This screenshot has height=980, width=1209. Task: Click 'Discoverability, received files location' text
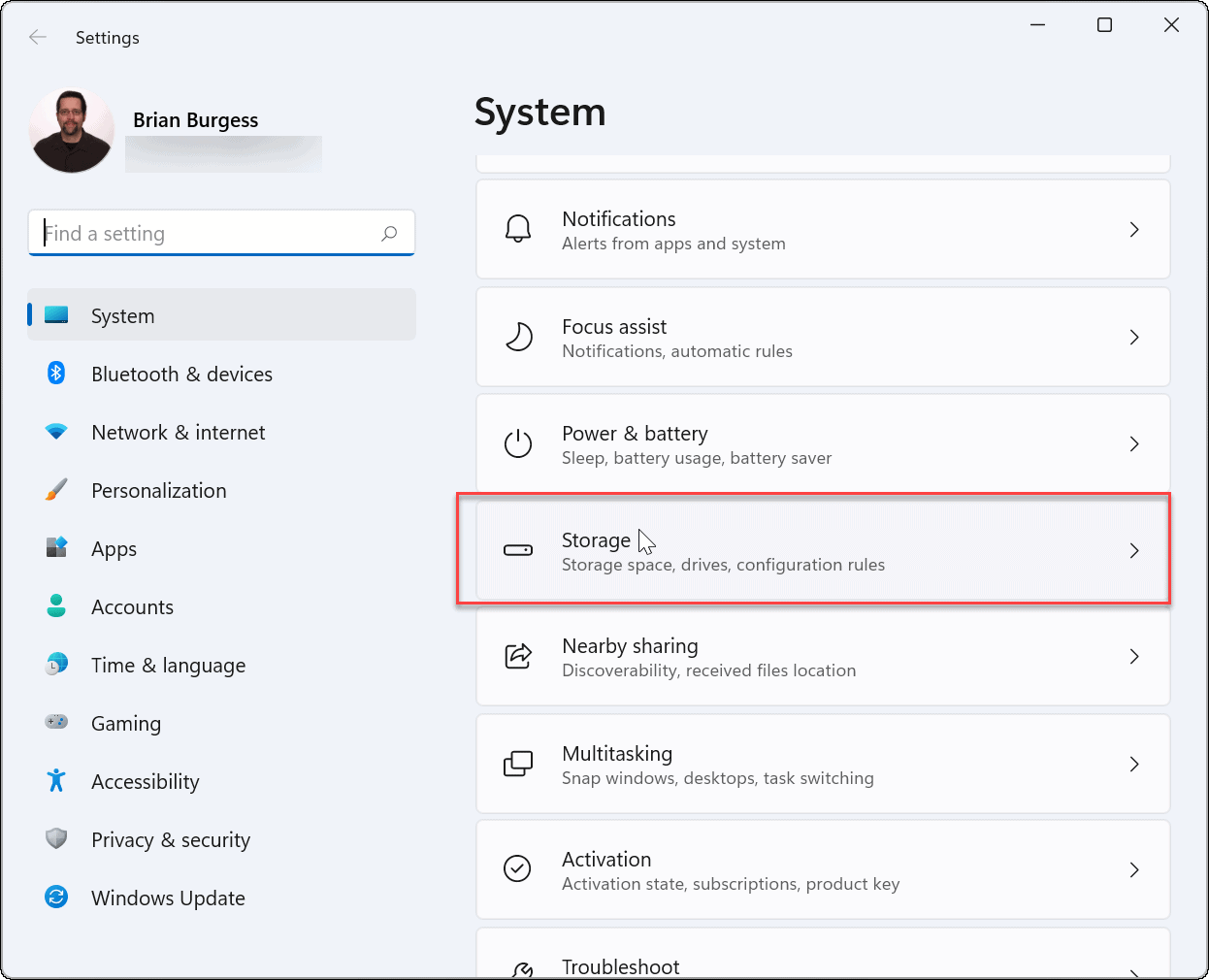(708, 670)
